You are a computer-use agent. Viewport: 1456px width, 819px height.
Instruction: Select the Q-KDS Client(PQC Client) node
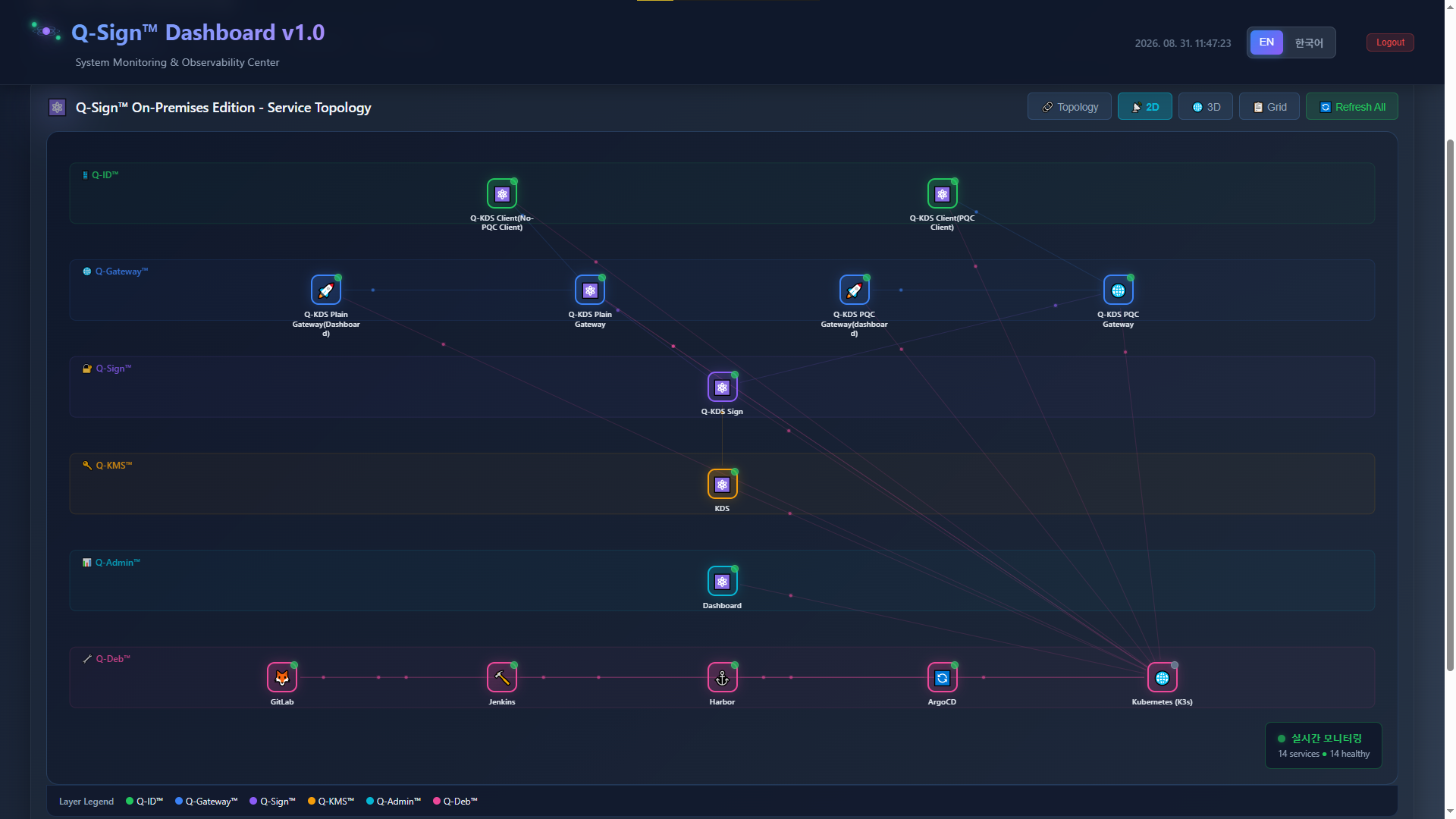click(x=942, y=194)
